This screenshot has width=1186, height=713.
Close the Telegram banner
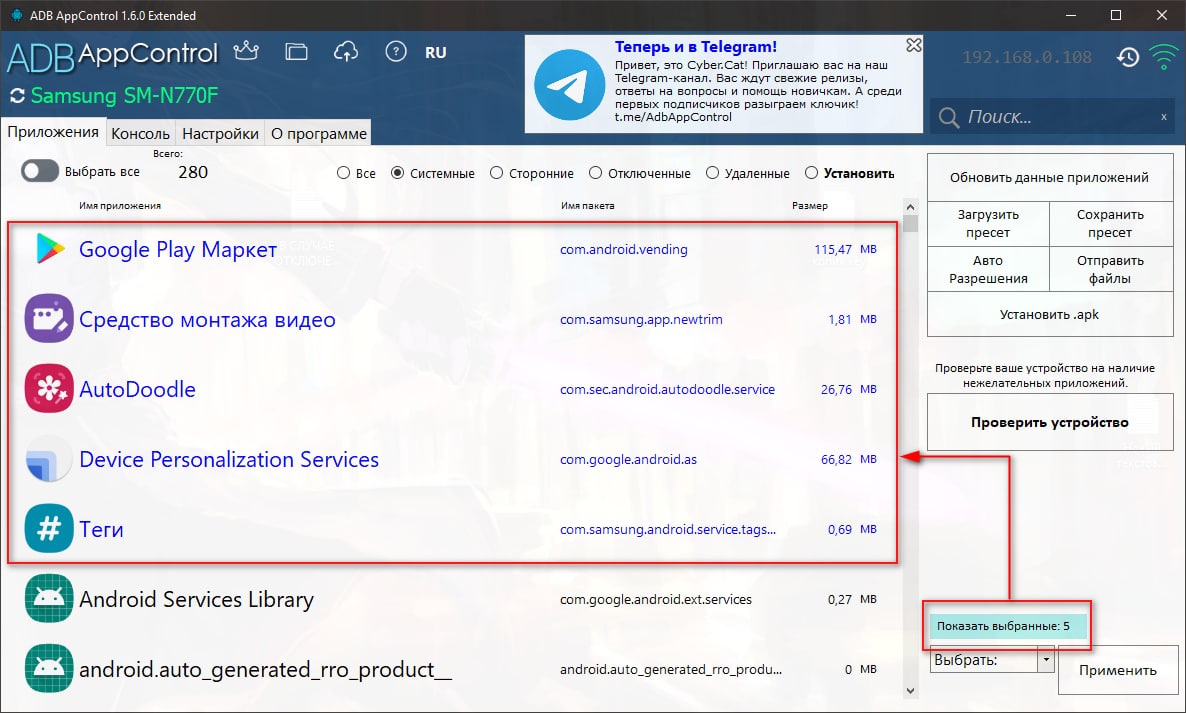tap(914, 45)
